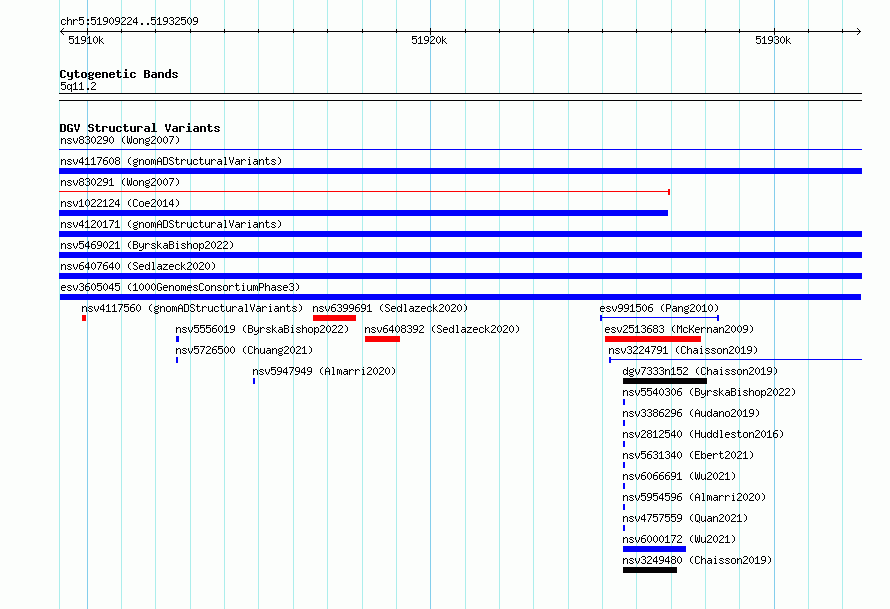Screen dimensions: 890x609
Task: Click the blue bar under esv3605045
Action: (460, 297)
